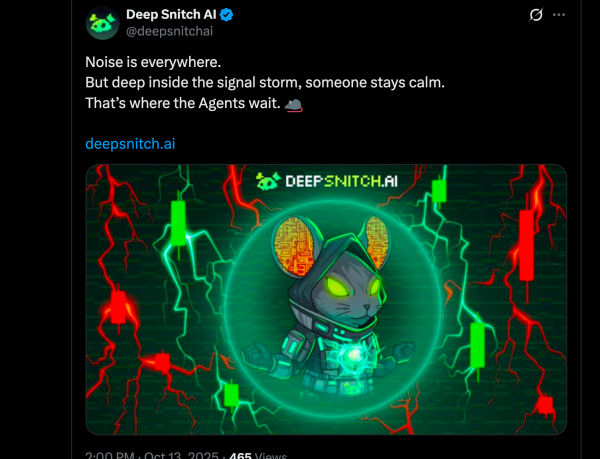Open the @deepsnitchai handle link
Screen dimensions: 600x459
(x=170, y=31)
